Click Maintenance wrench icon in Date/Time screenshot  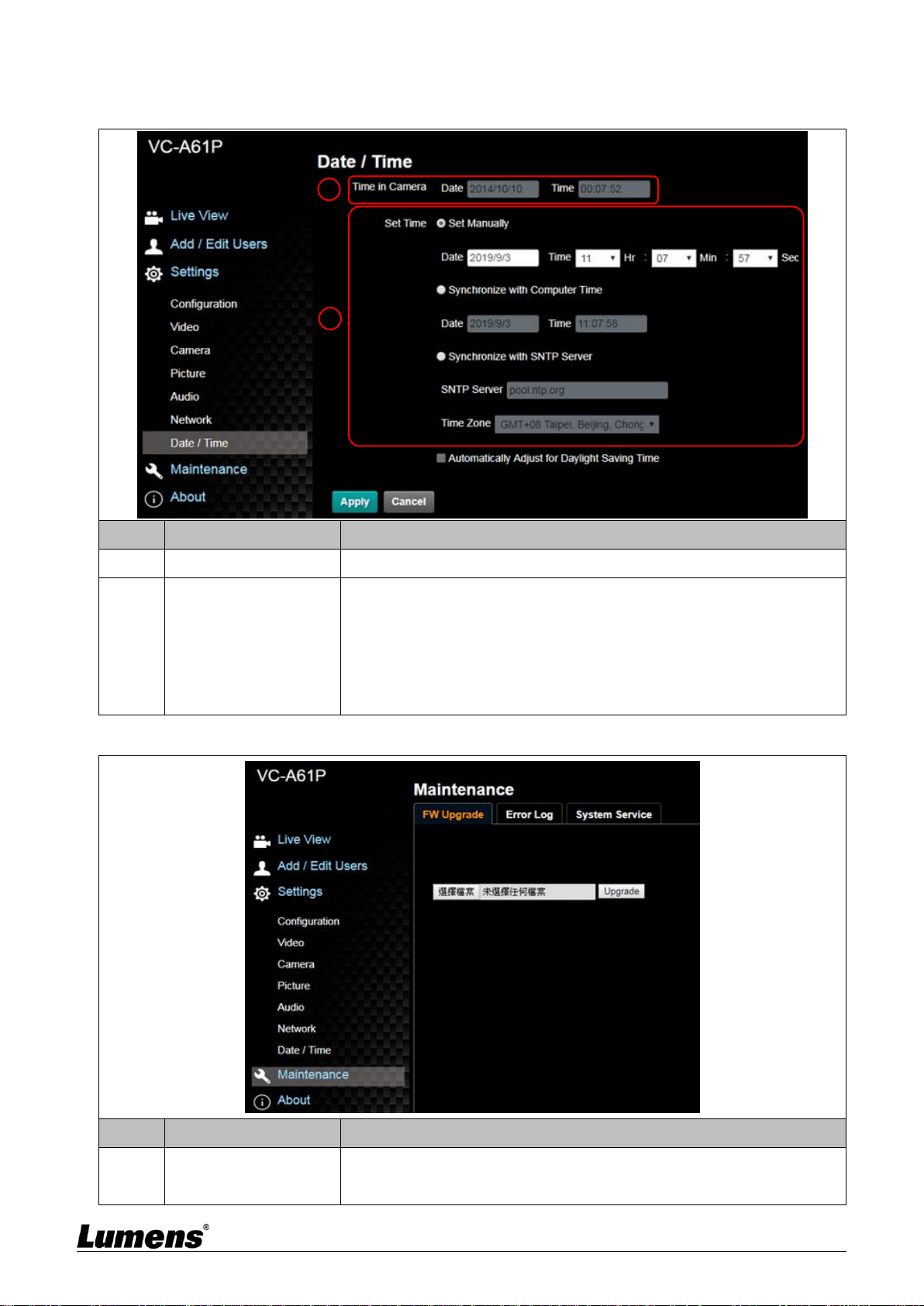click(153, 470)
